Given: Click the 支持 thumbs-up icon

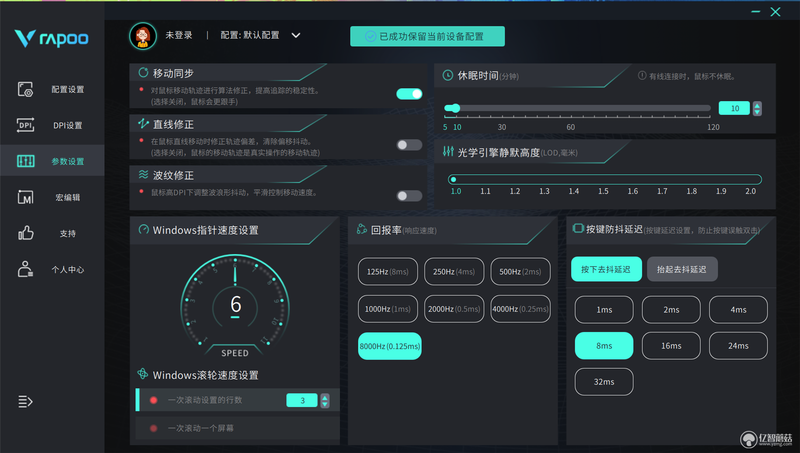Looking at the screenshot, I should tap(26, 233).
